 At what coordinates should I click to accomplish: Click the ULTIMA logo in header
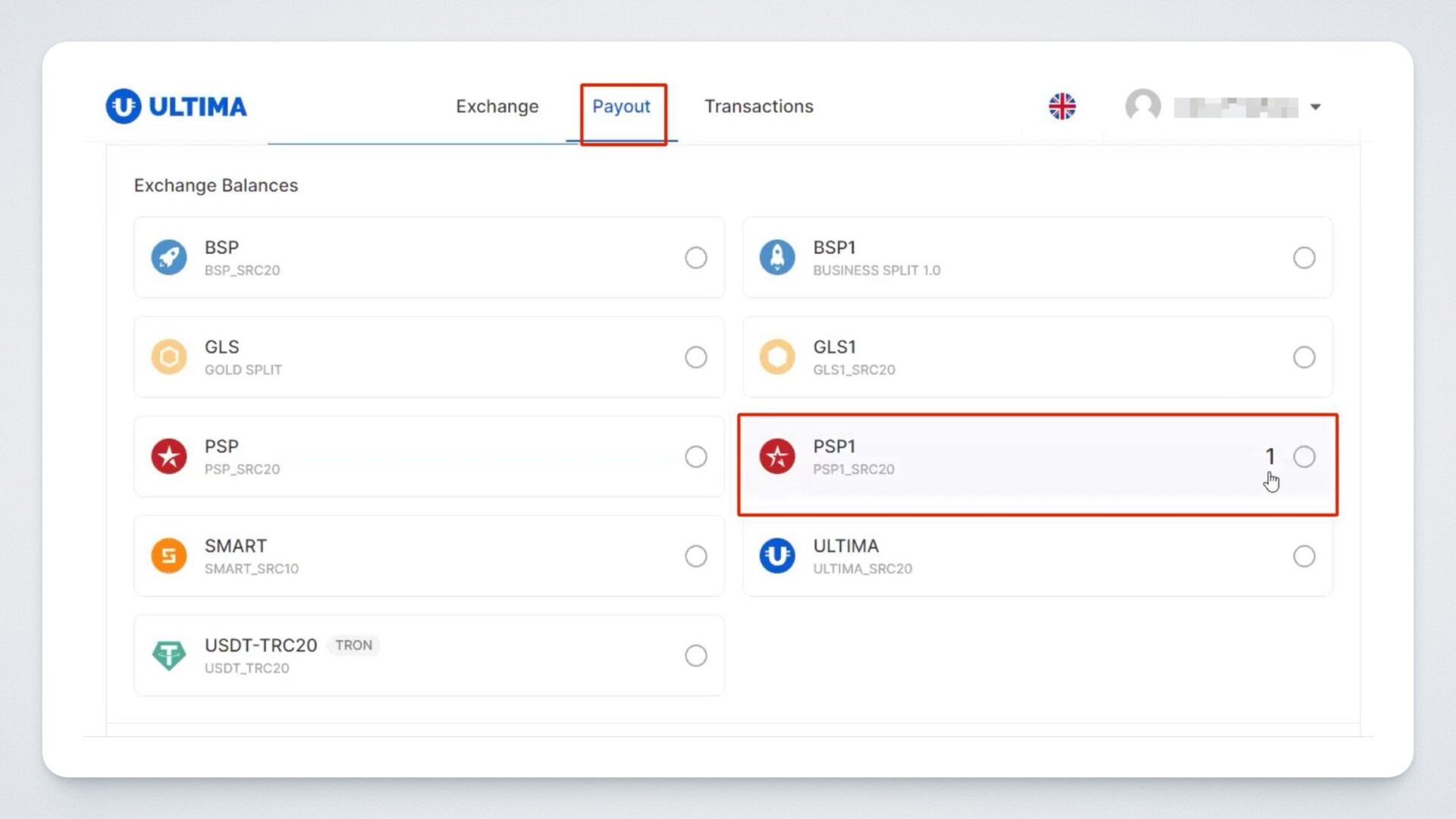pos(176,106)
